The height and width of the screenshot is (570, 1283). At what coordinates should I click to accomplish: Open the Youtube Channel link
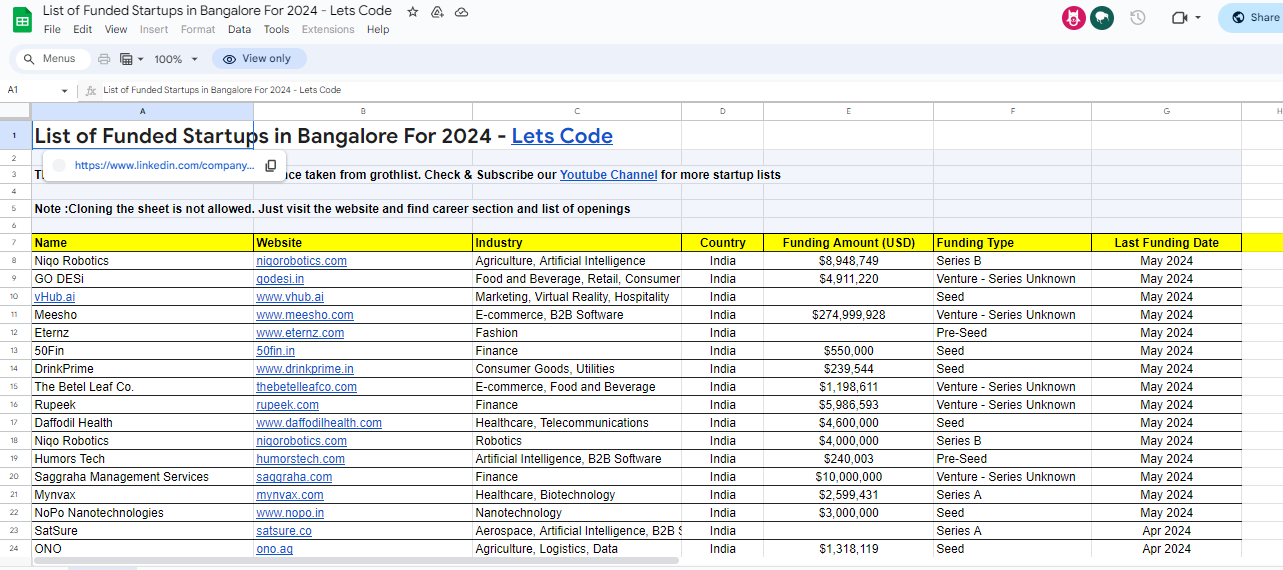click(x=608, y=175)
